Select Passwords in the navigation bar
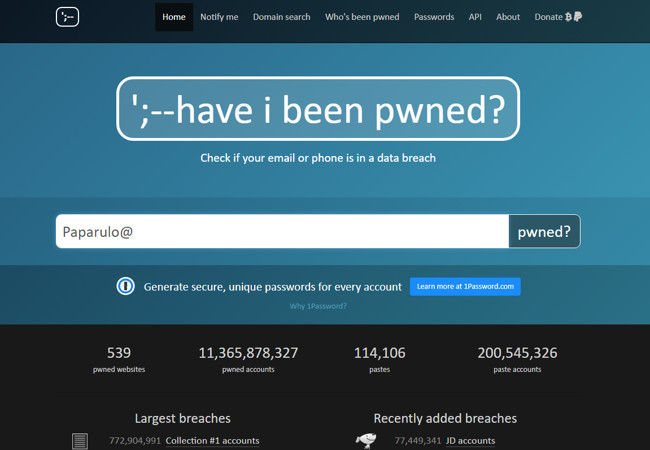Viewport: 650px width, 450px height. coord(434,17)
